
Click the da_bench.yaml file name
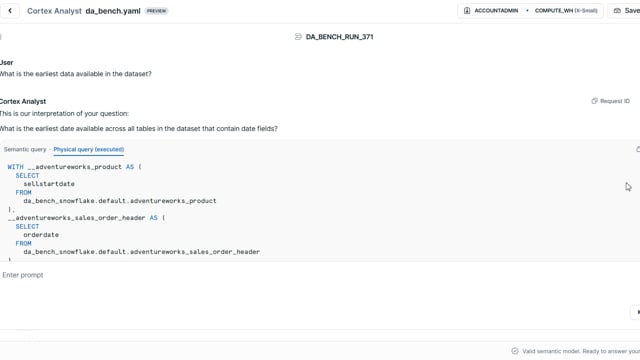pos(113,11)
